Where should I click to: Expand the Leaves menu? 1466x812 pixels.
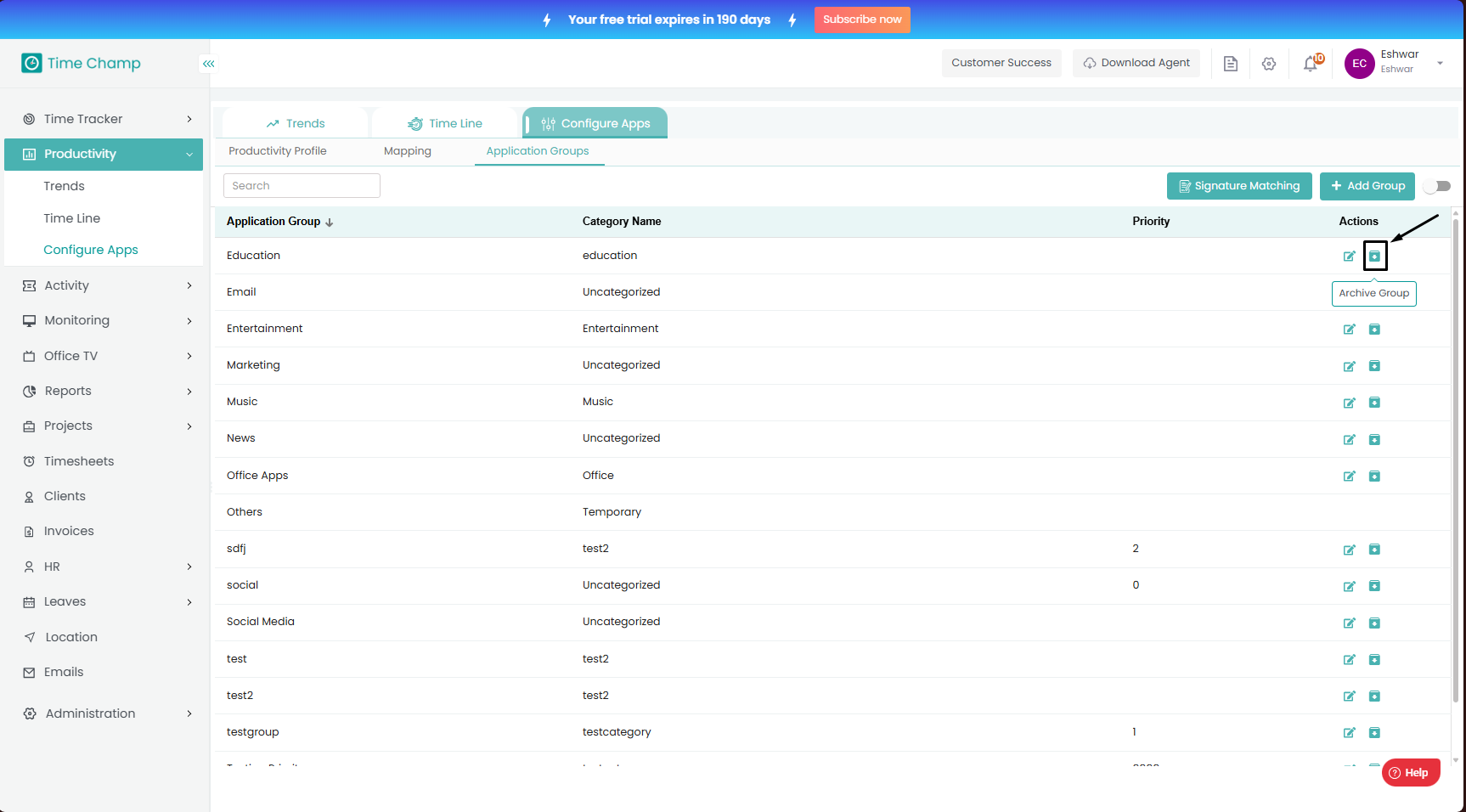[104, 601]
